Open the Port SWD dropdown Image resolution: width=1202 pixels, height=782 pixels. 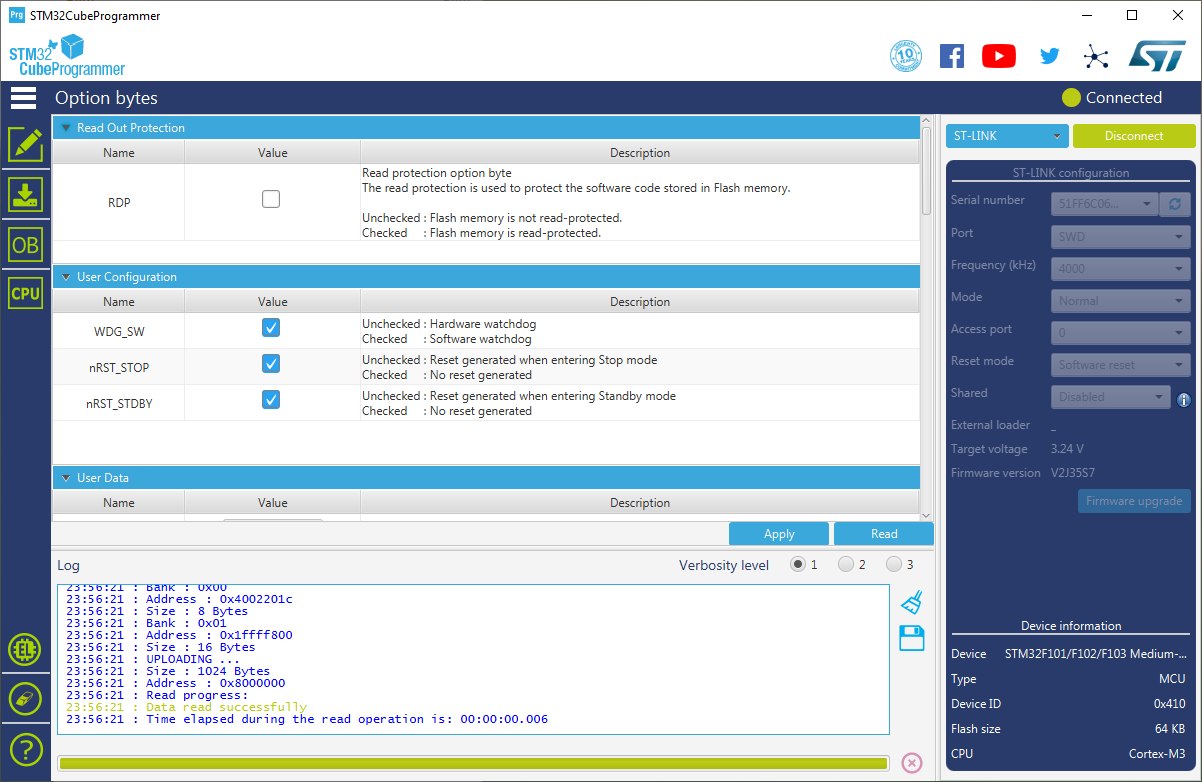click(1121, 237)
